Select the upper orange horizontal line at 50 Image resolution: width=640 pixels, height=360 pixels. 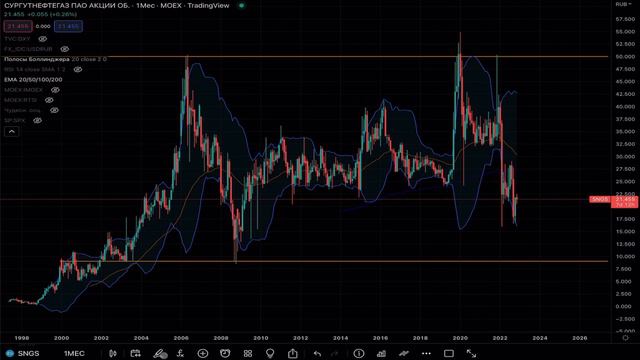(x=358, y=57)
